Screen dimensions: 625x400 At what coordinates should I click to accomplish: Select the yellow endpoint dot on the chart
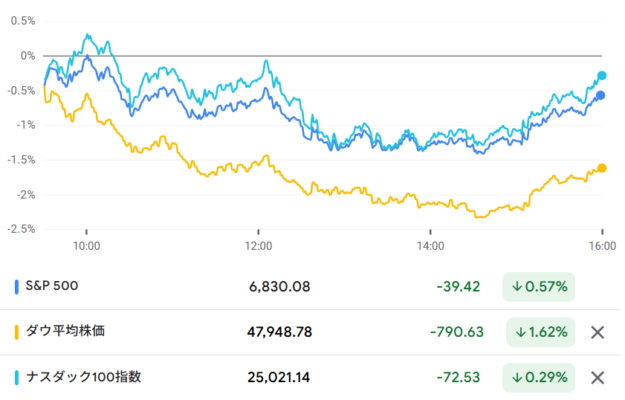click(x=602, y=168)
